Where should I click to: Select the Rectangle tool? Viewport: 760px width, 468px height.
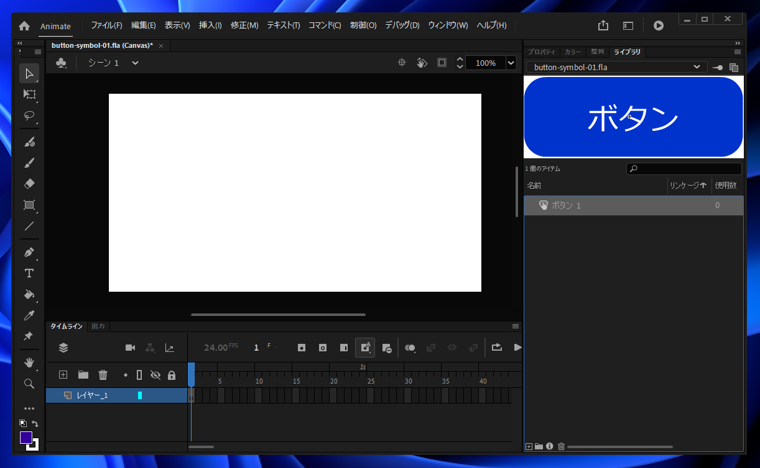(29, 205)
